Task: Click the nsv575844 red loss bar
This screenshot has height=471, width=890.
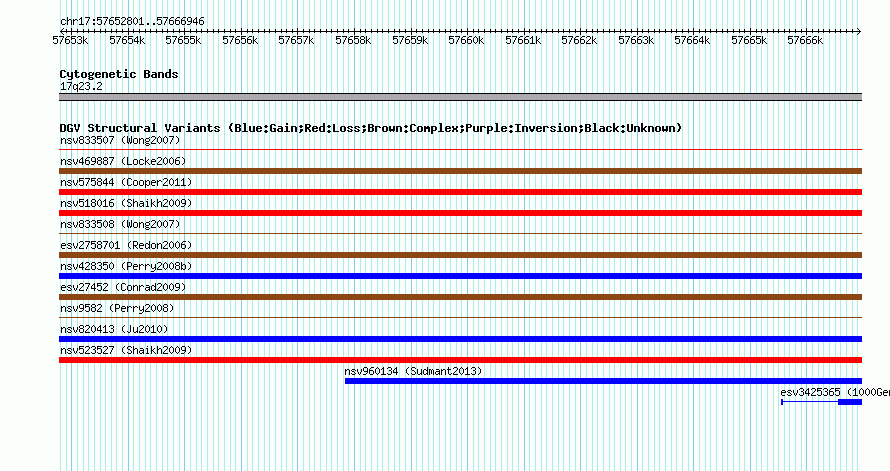Action: click(x=460, y=192)
